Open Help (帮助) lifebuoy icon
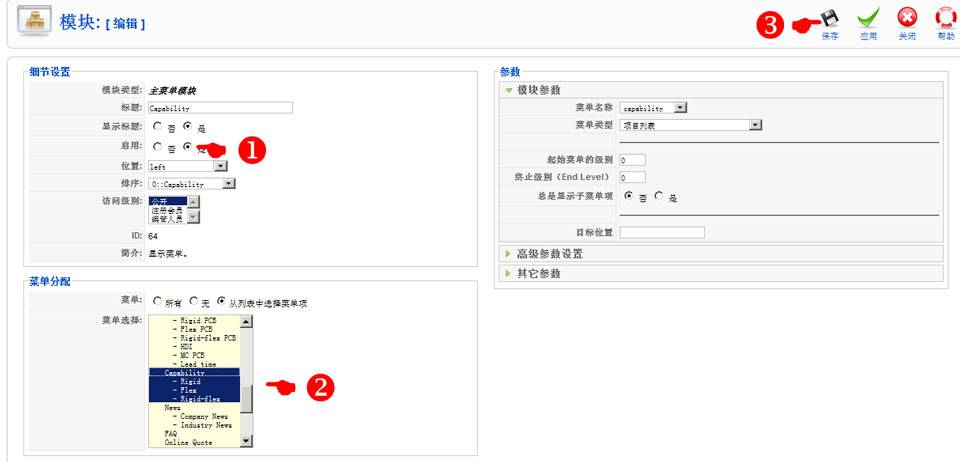The width and height of the screenshot is (960, 462). click(946, 18)
